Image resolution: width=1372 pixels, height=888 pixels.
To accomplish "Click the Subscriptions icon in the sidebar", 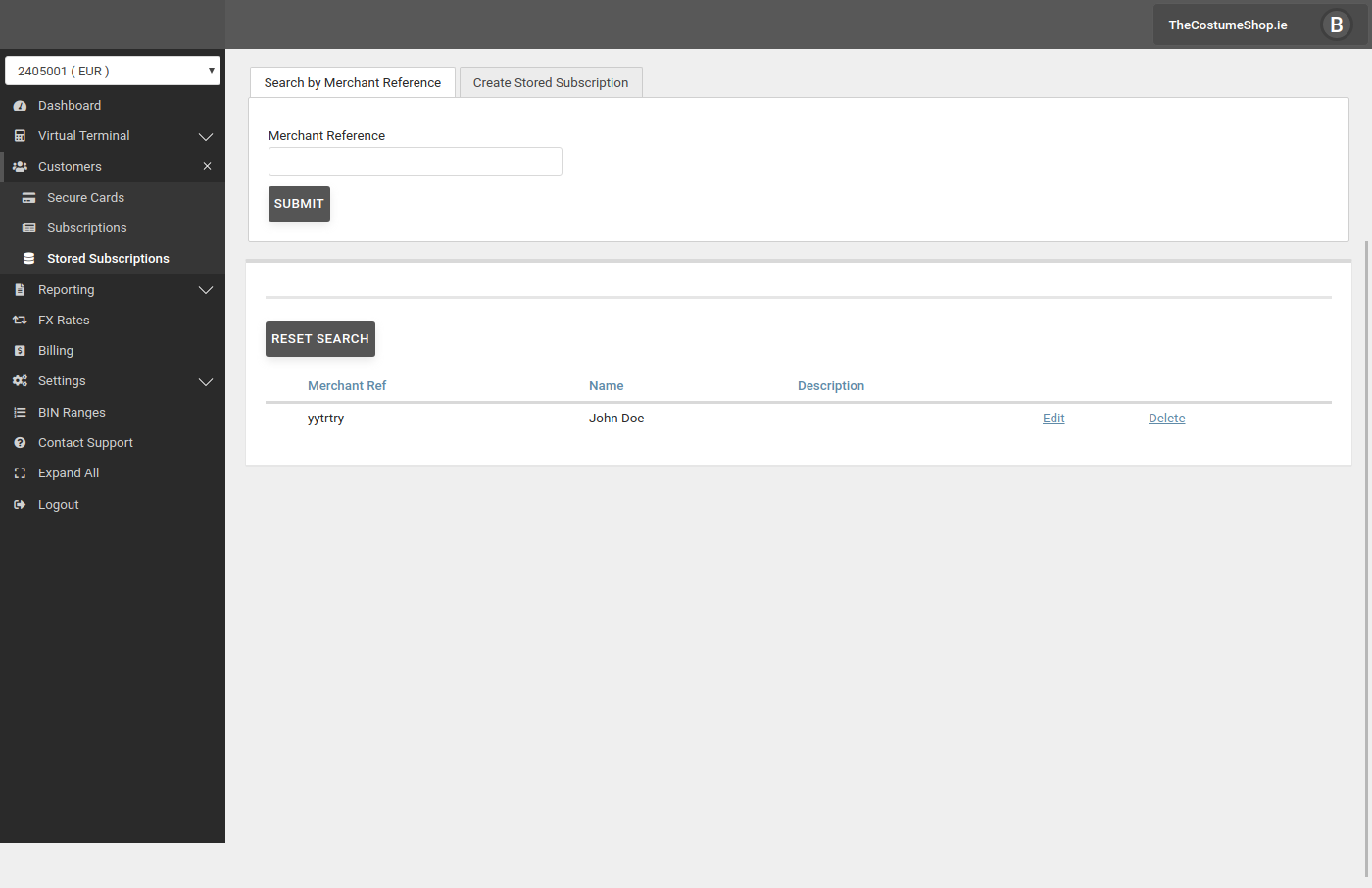I will 28,228.
